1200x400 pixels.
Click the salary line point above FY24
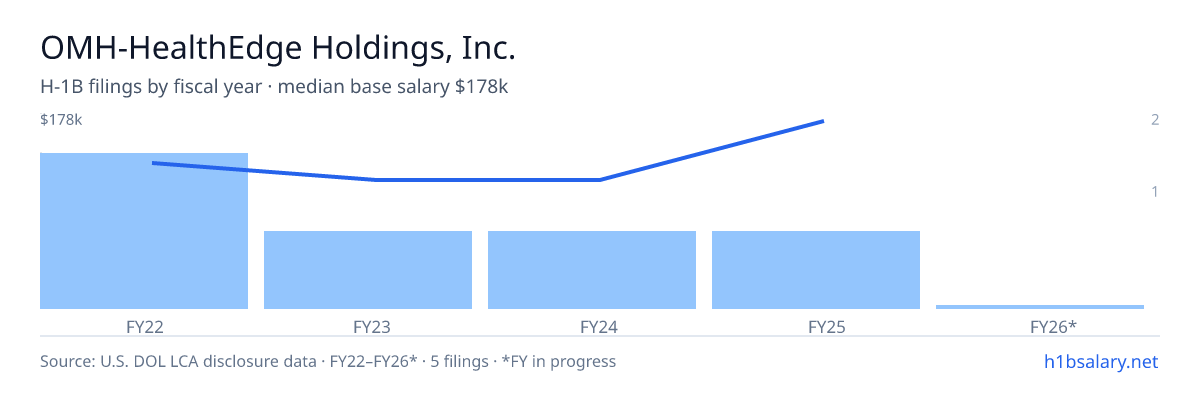600,180
